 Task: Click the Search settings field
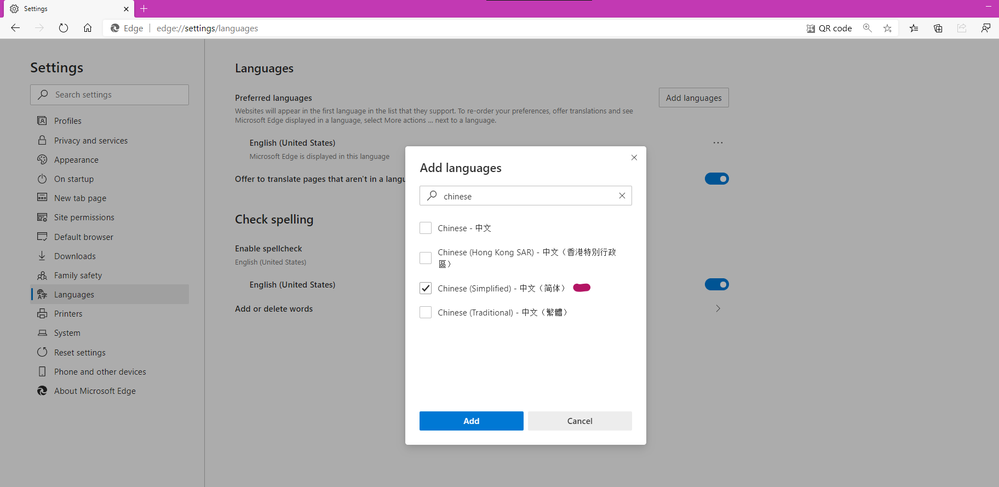click(x=110, y=94)
